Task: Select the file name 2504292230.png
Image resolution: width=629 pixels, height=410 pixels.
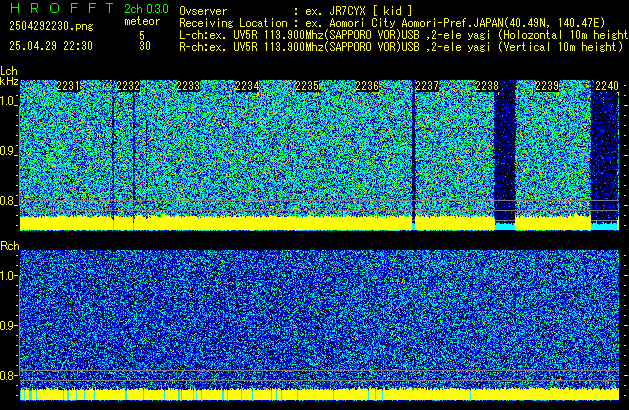Action: (x=51, y=26)
